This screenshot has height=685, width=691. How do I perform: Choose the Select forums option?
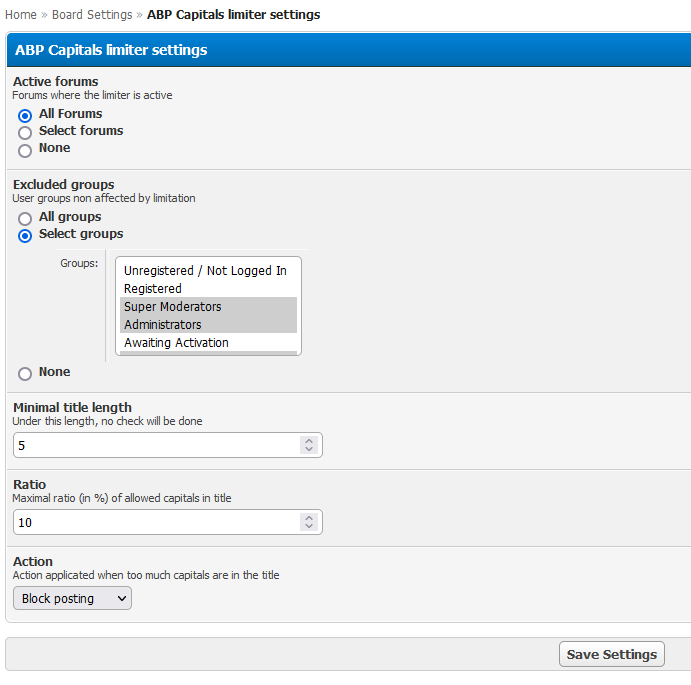pos(25,132)
